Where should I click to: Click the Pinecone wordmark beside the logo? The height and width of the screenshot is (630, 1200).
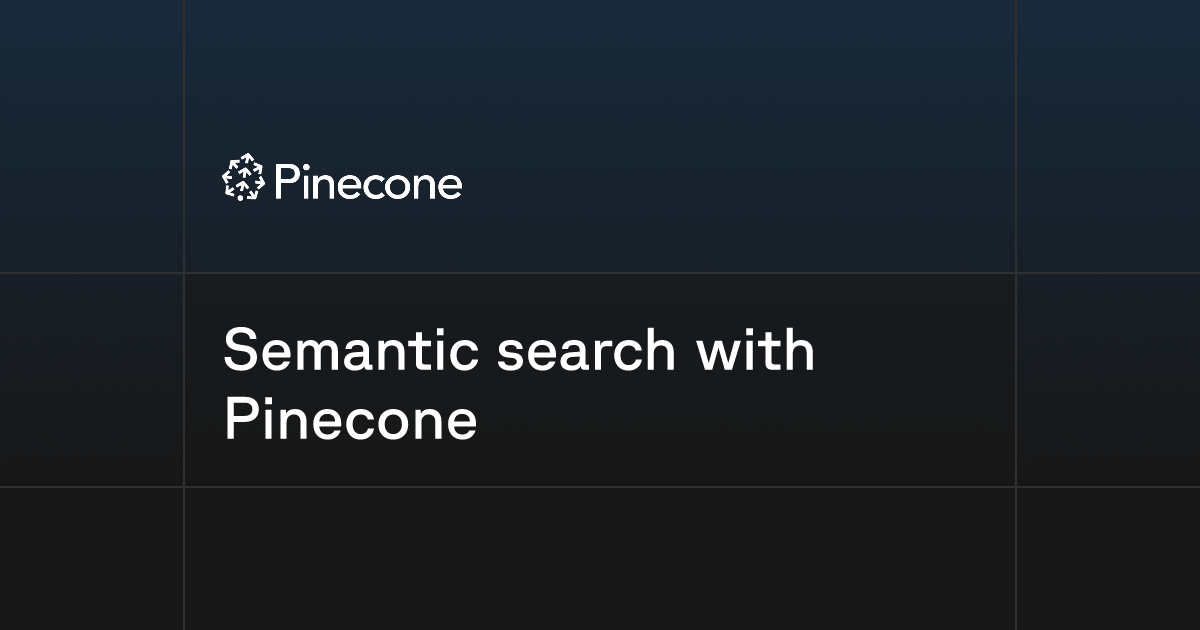pos(368,183)
